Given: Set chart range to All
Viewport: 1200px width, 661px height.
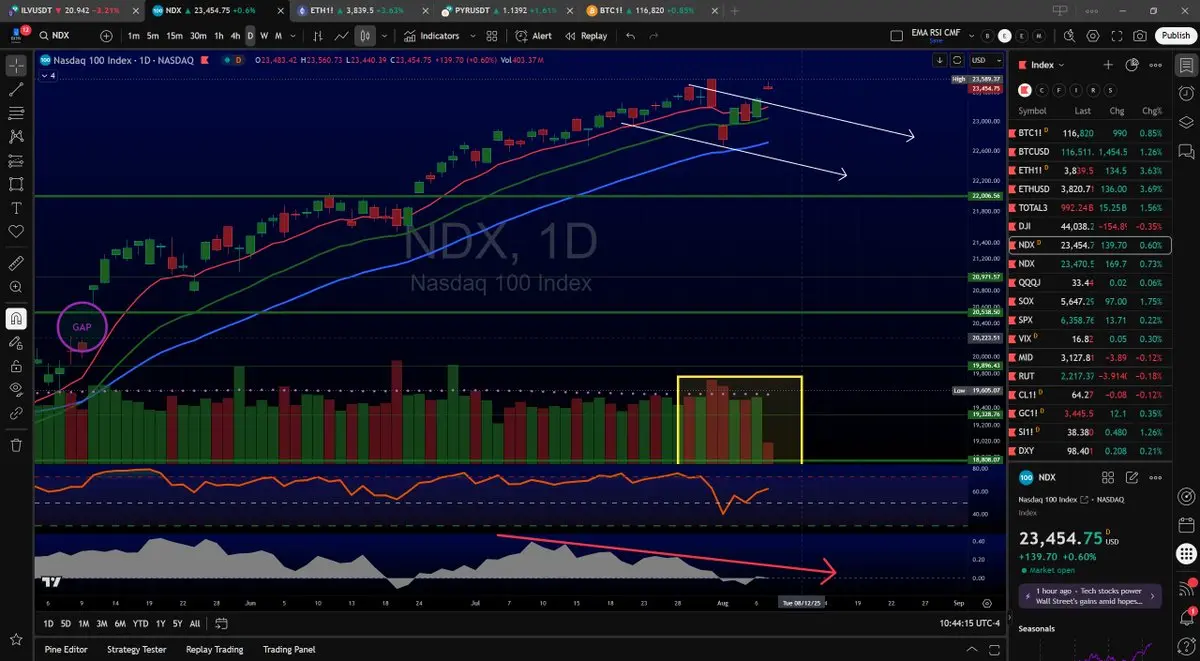Looking at the screenshot, I should (194, 623).
